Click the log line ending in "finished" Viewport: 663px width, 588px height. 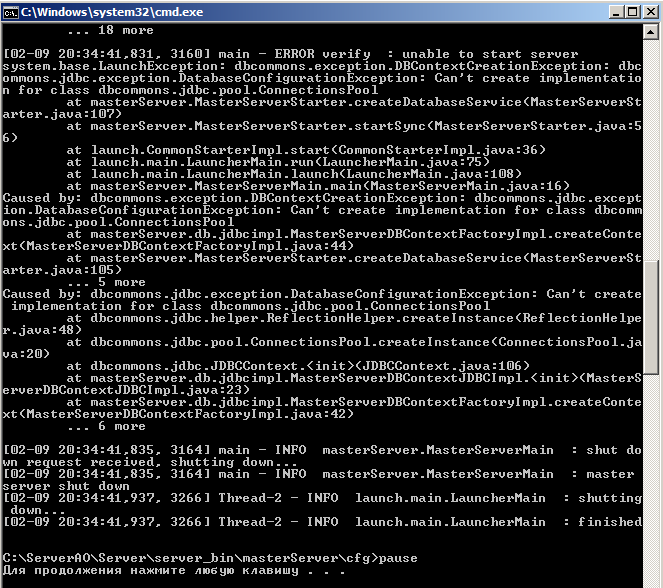322,522
